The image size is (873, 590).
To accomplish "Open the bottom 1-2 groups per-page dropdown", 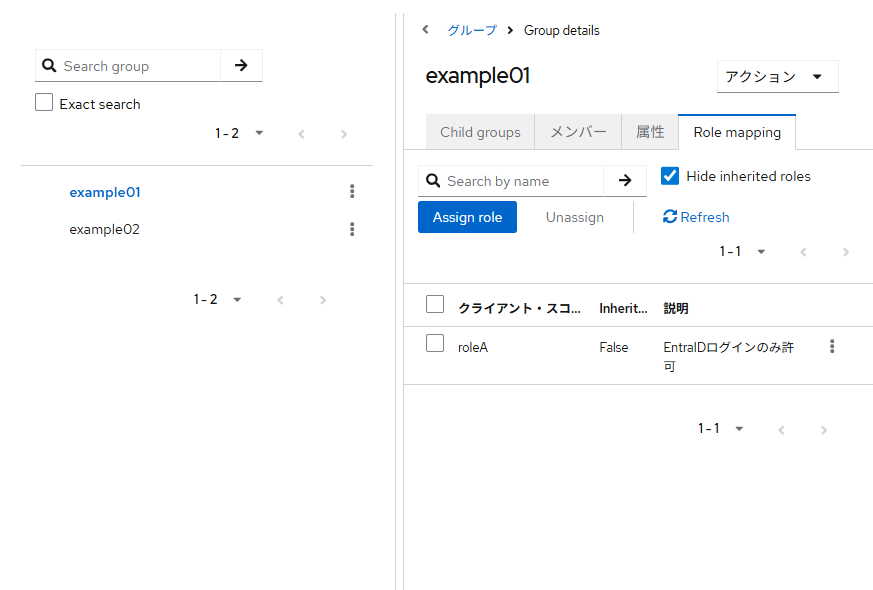I will 218,299.
